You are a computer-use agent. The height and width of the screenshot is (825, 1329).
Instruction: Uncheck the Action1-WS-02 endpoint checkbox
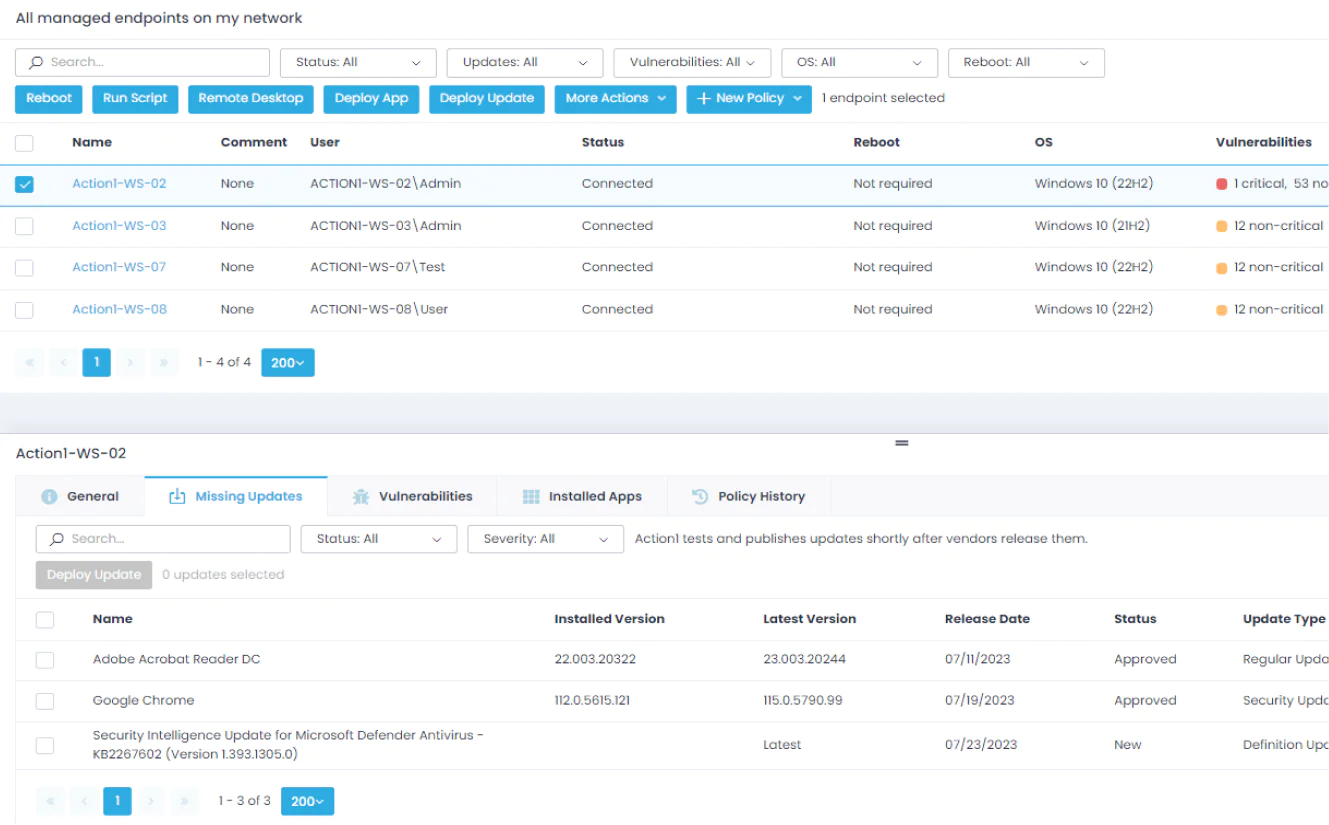pyautogui.click(x=24, y=184)
